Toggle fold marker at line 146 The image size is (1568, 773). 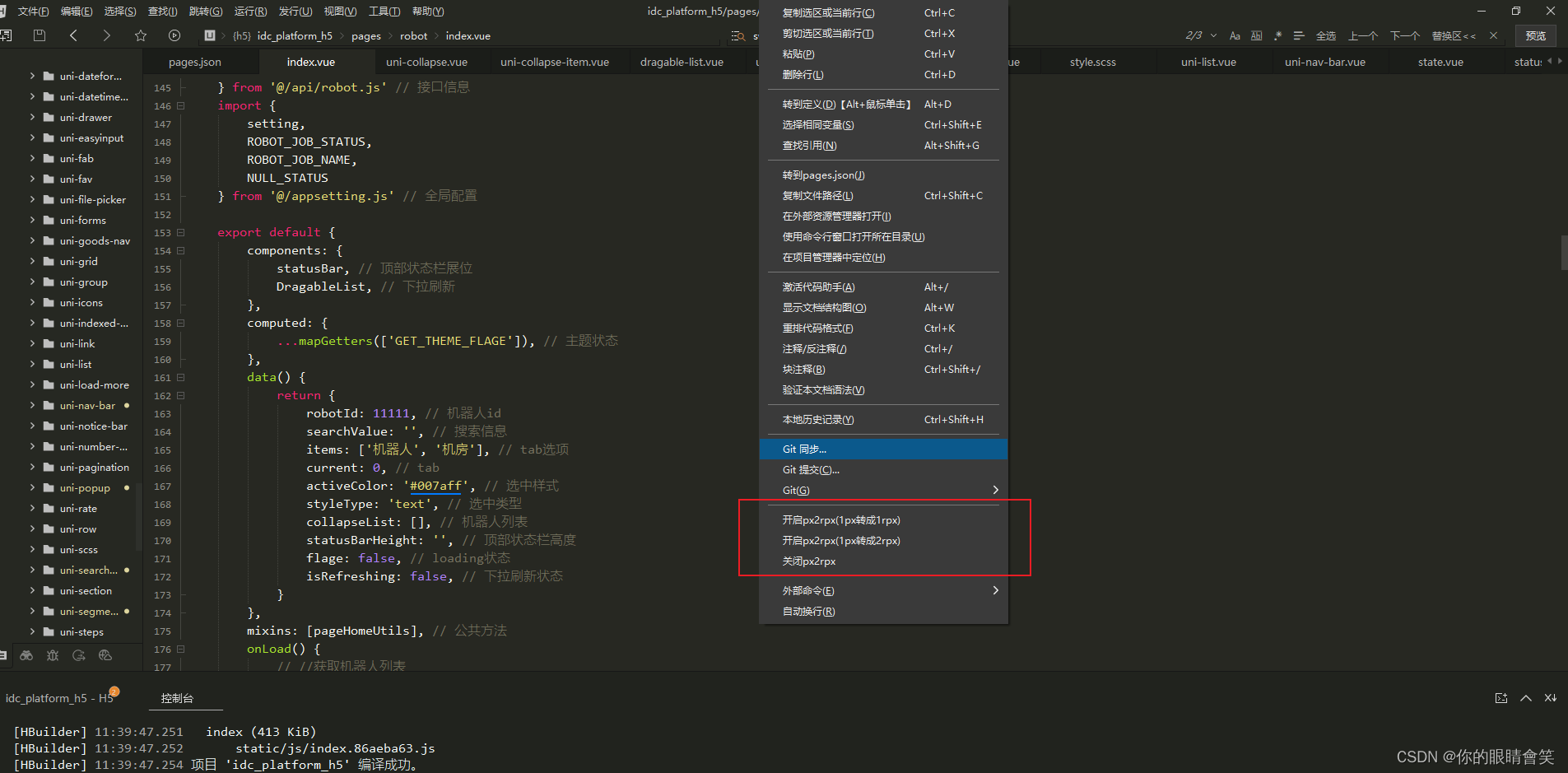(x=181, y=105)
